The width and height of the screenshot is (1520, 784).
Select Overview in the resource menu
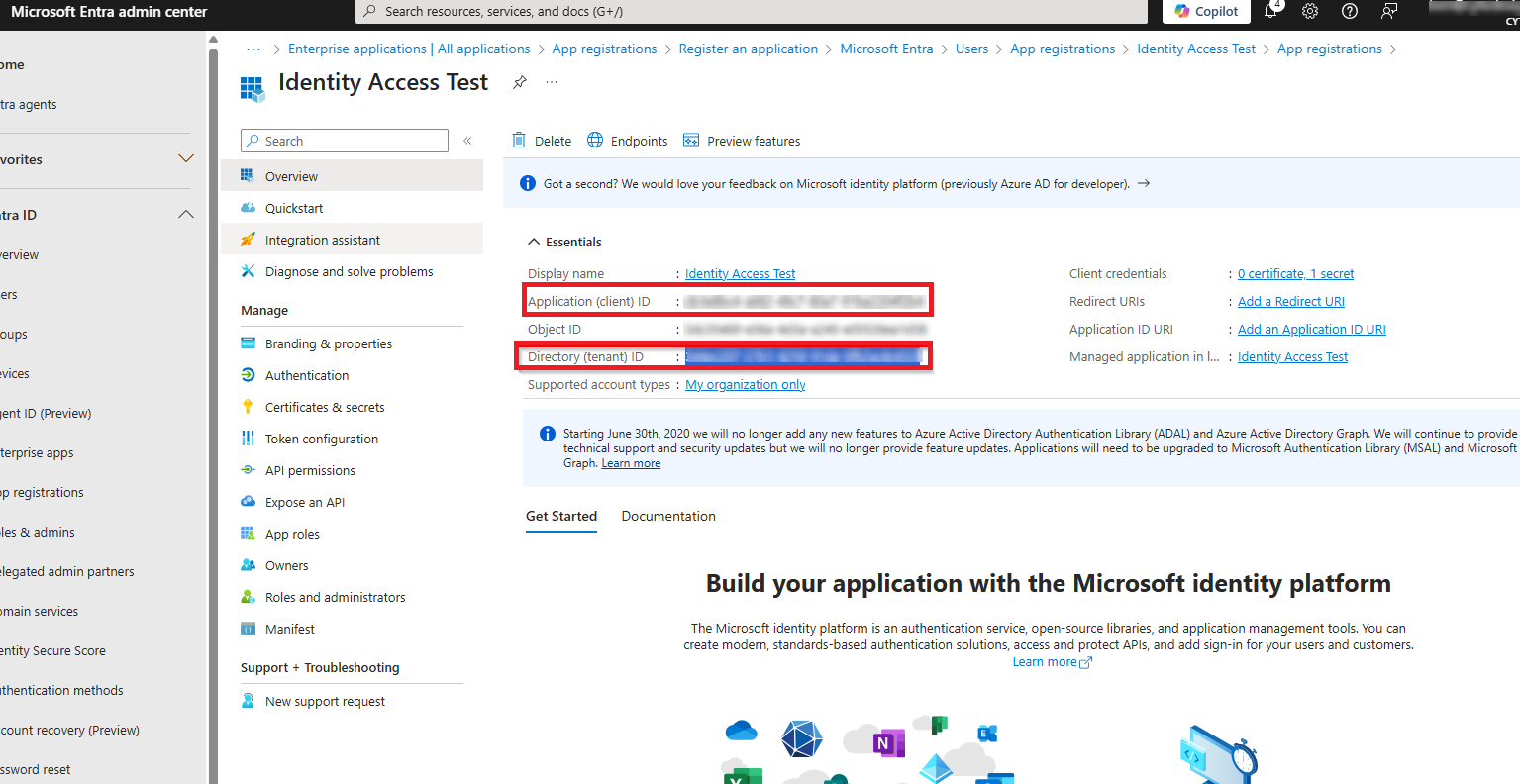(353, 176)
